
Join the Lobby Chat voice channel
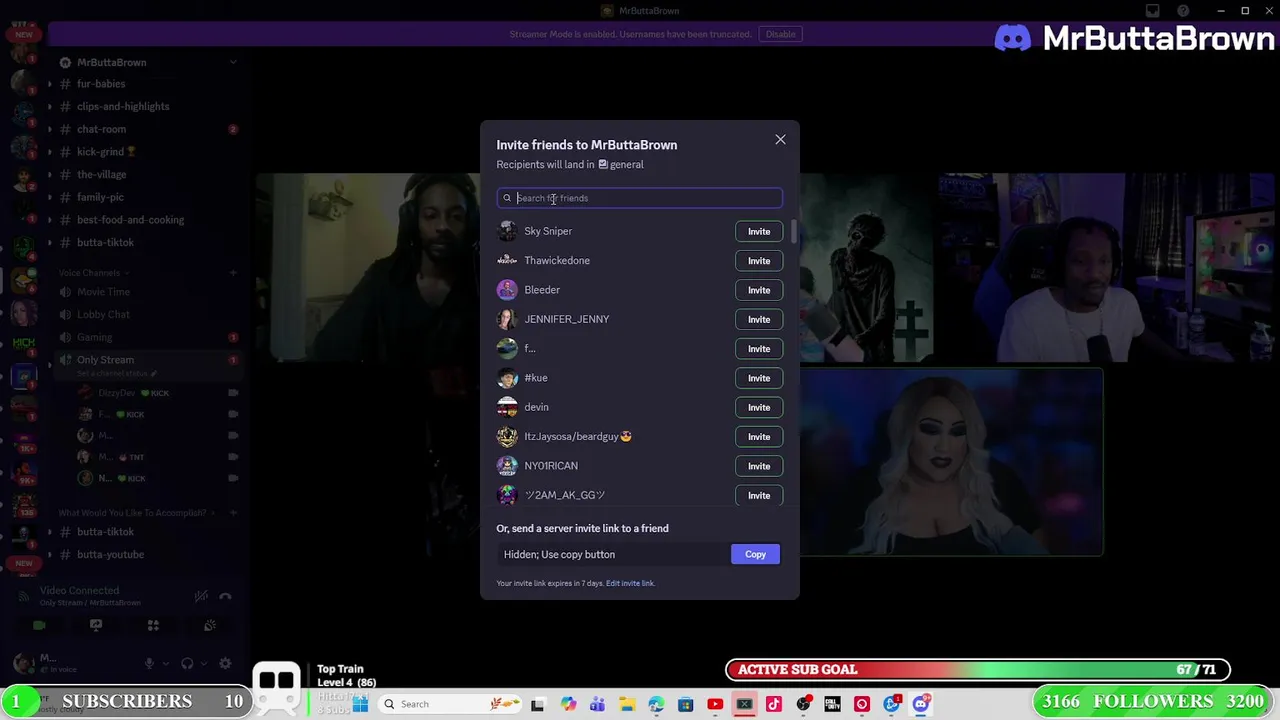104,314
